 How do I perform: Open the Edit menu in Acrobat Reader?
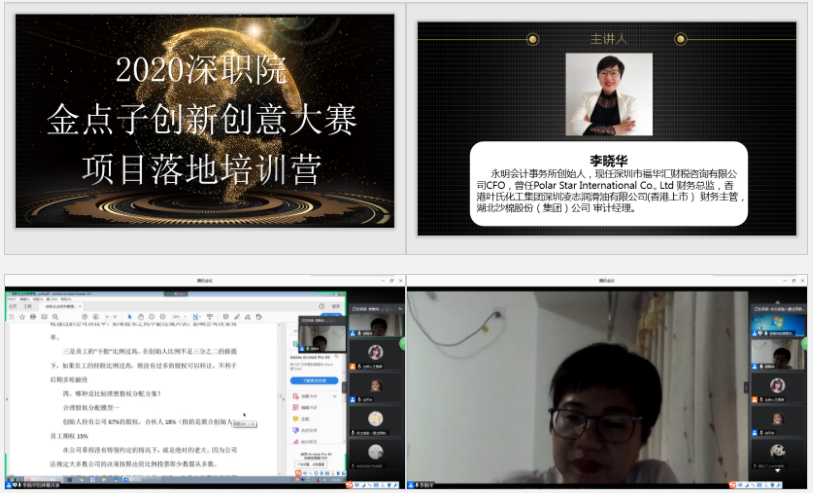24,299
